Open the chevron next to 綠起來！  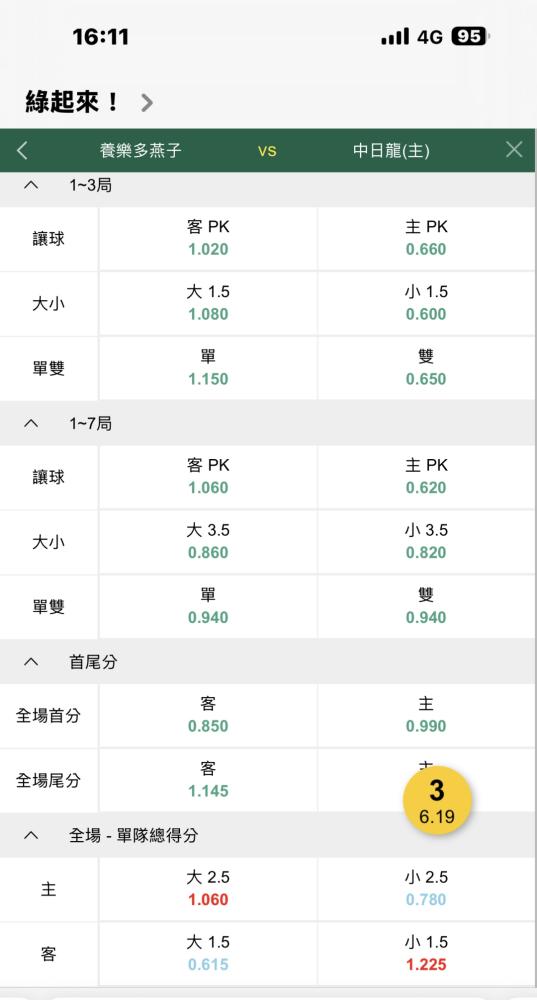[x=147, y=103]
